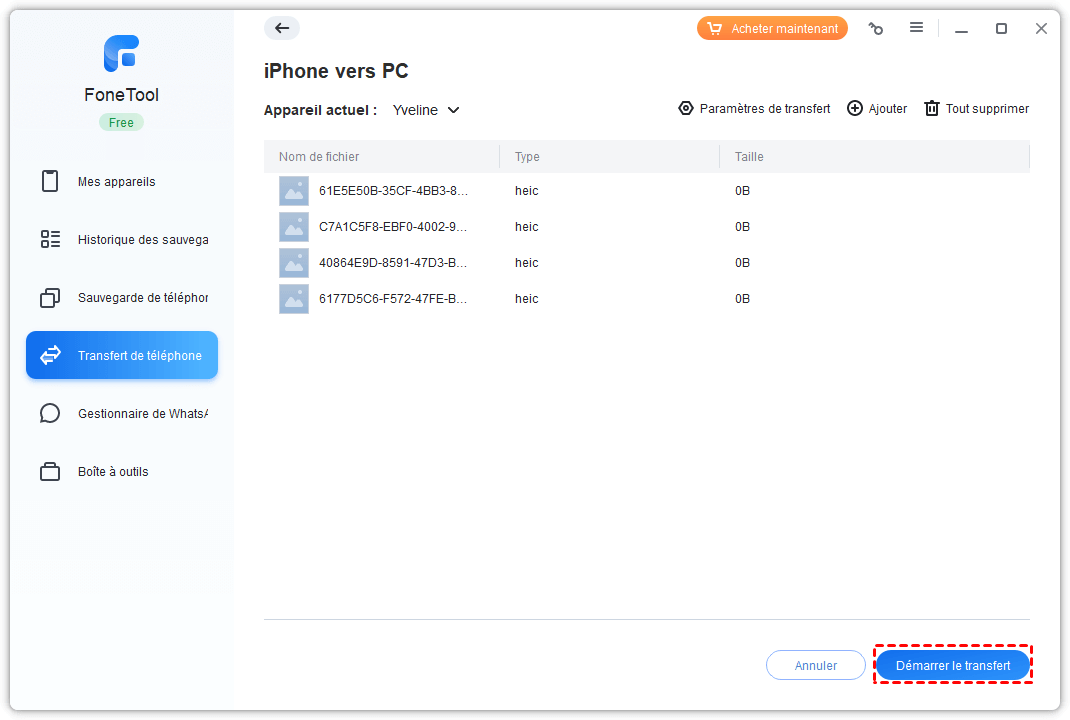Select Sauvegarde de téléphone in sidebar

pyautogui.click(x=142, y=298)
